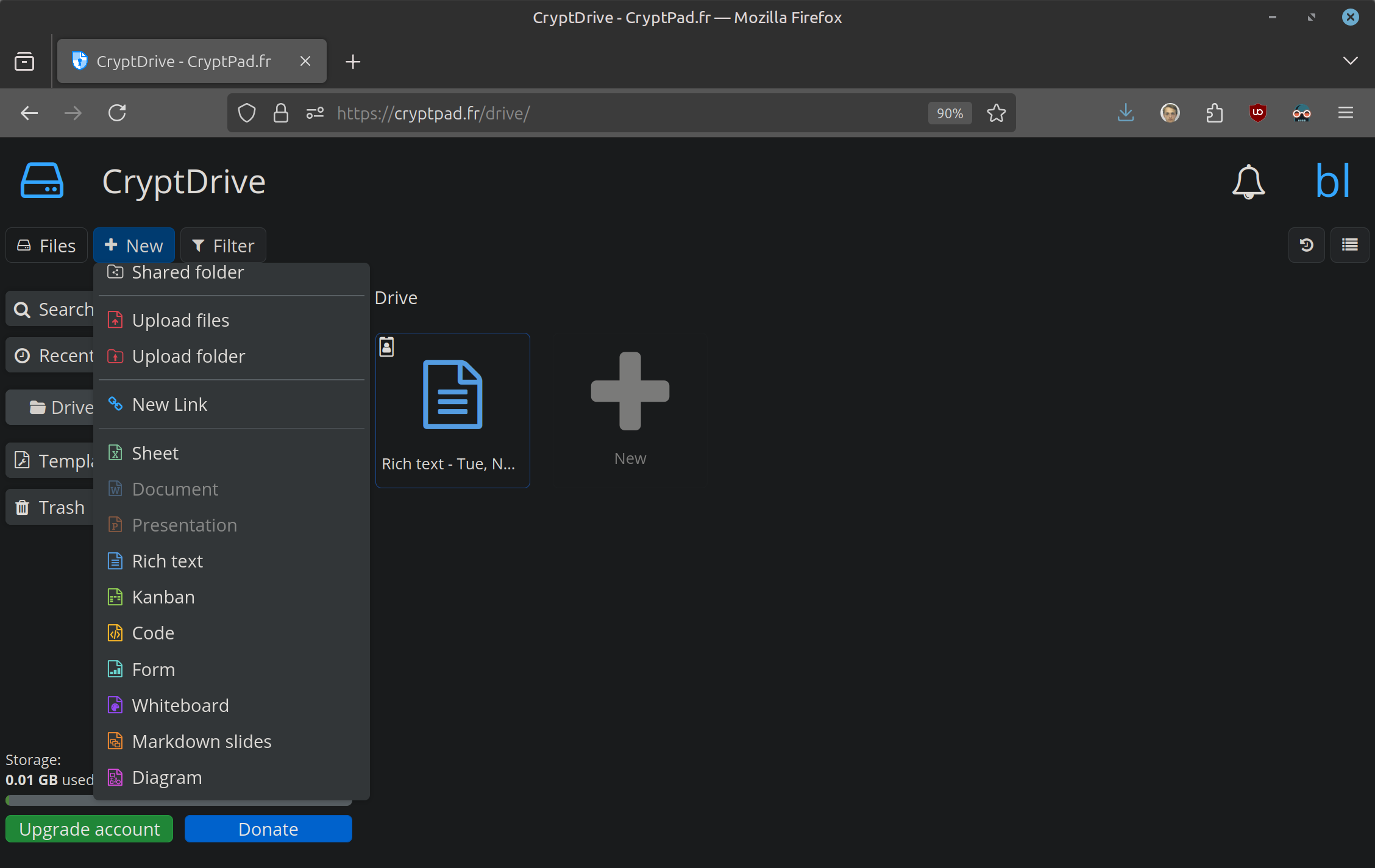Expand the Filter dropdown

tap(223, 246)
